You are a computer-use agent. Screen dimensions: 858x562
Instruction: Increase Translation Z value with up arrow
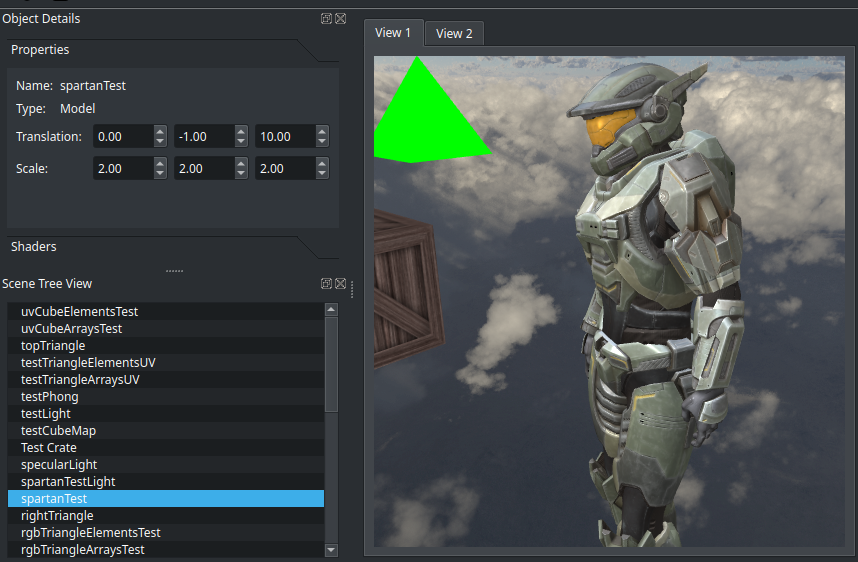[x=322, y=131]
